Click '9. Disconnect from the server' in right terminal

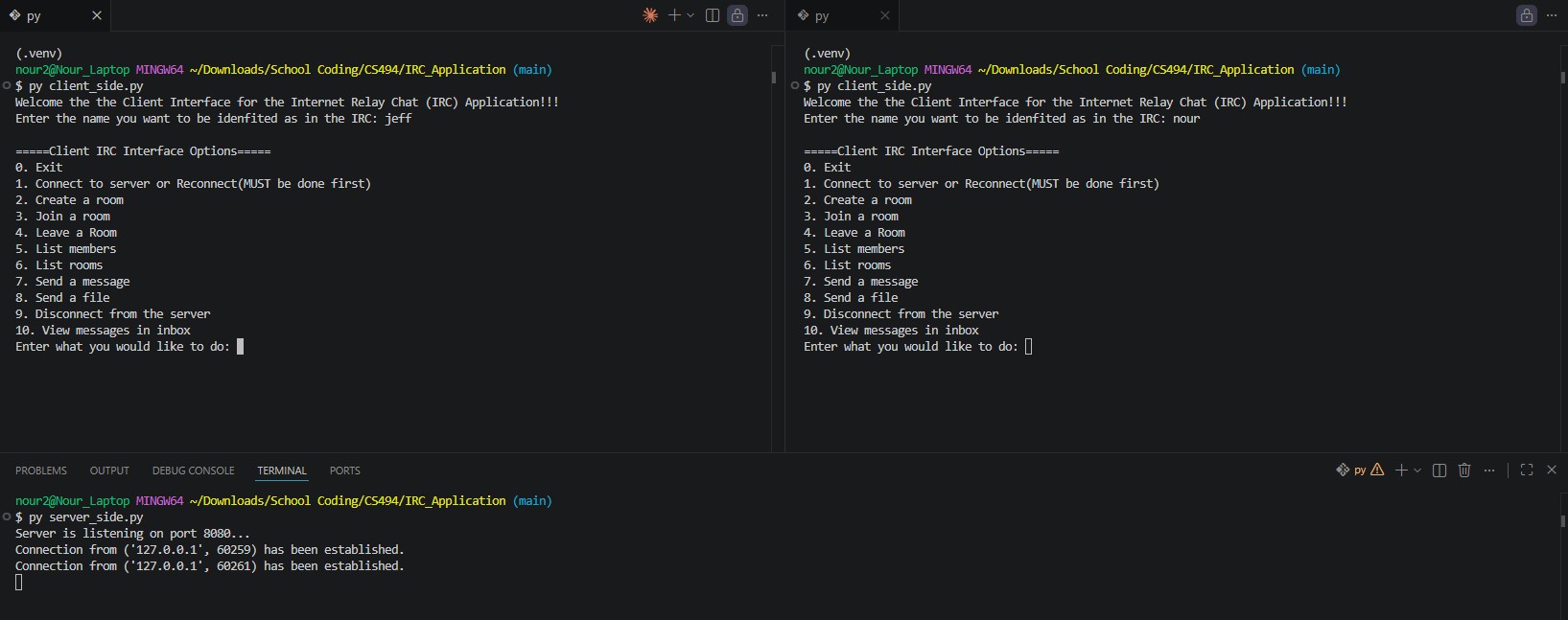click(x=901, y=314)
